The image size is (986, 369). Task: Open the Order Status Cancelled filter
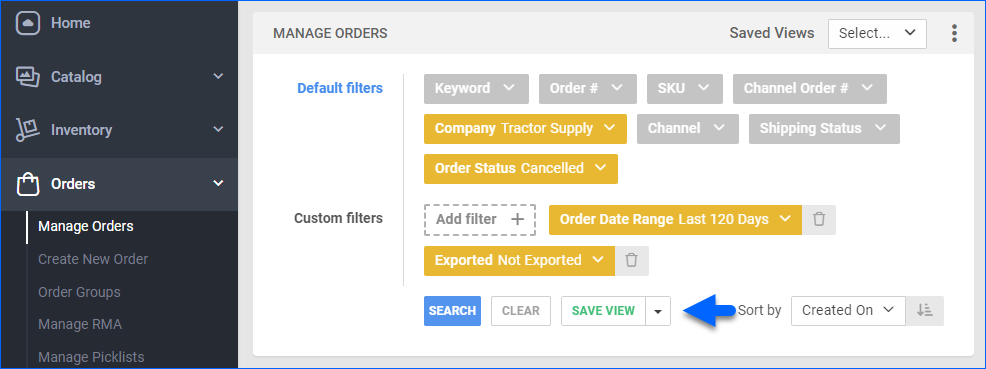click(x=521, y=169)
